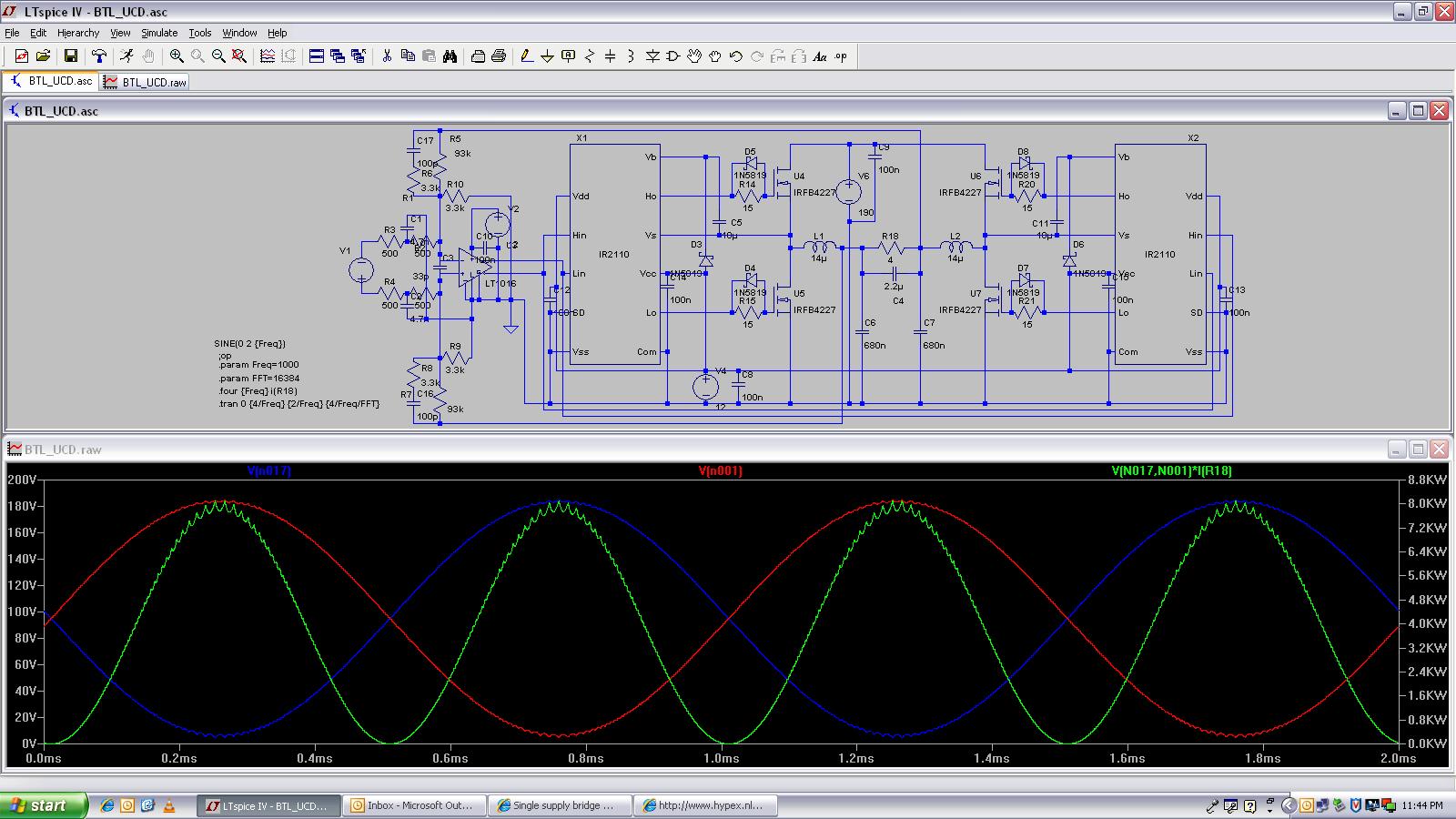
Task: Select the Text tool Aa icon
Action: (x=820, y=56)
